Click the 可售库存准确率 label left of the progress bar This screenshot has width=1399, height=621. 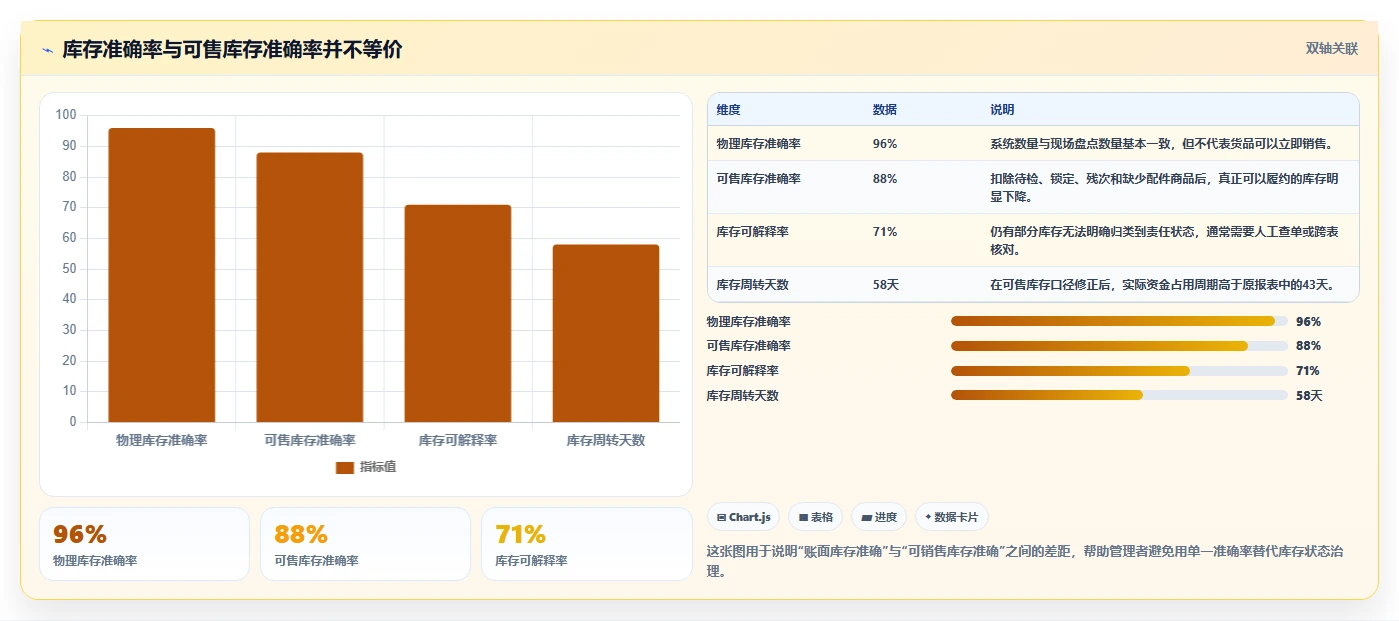click(x=749, y=346)
